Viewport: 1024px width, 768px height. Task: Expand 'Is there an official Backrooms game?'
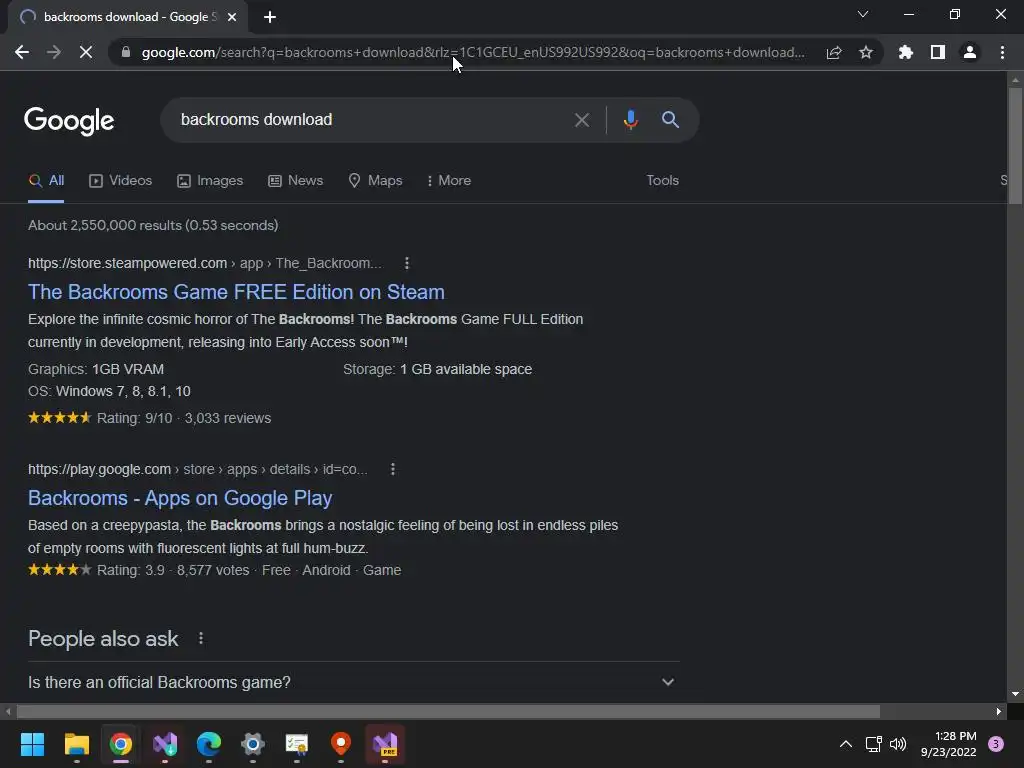point(353,682)
